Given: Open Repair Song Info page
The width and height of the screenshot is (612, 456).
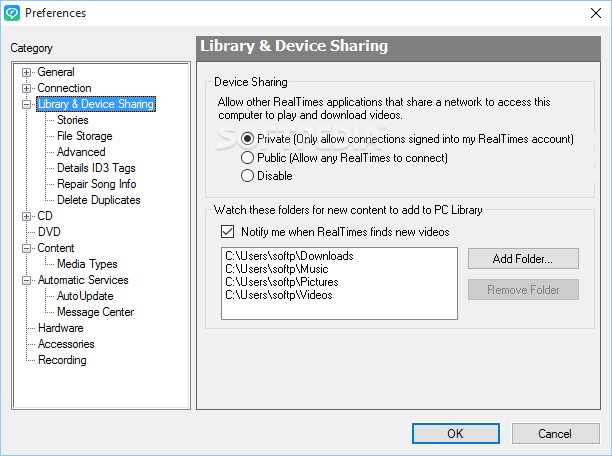Looking at the screenshot, I should 97,184.
